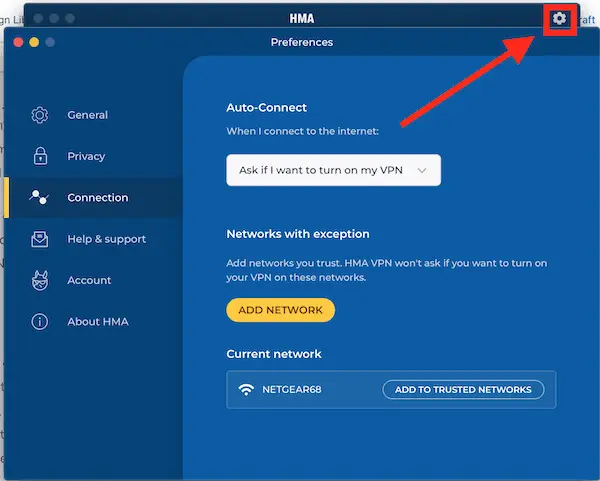
Task: Click the Connection nodes icon
Action: pyautogui.click(x=39, y=197)
